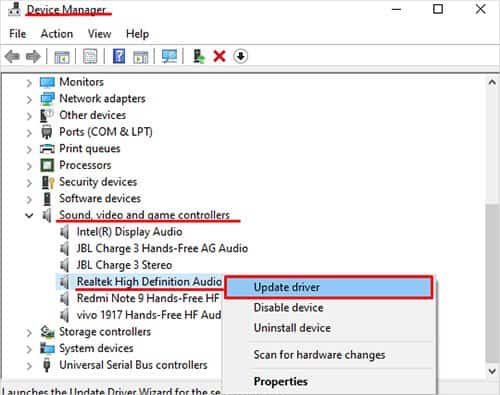Click the vertical scrollbar thumb
500x395 pixels.
tap(492, 283)
